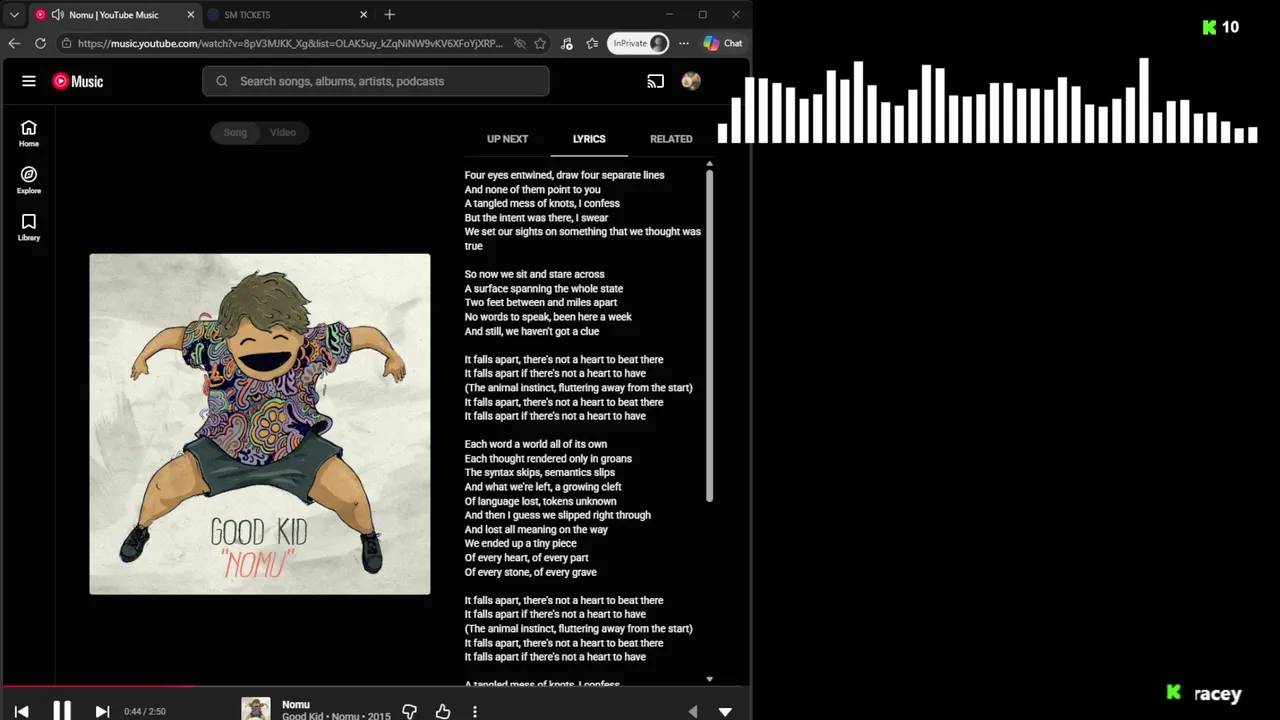The width and height of the screenshot is (1280, 720).
Task: Click the small album thumbnail in player bar
Action: pos(256,709)
